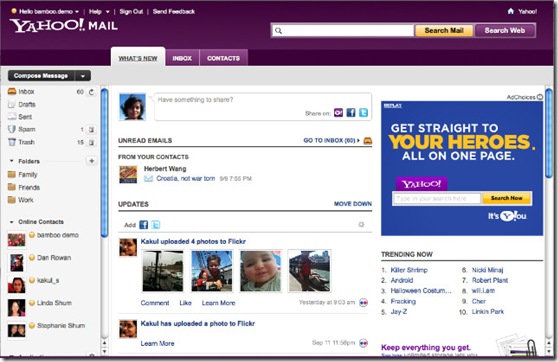Click right page vertical scrollbar thumb
This screenshot has height=362, width=558.
click(x=548, y=133)
